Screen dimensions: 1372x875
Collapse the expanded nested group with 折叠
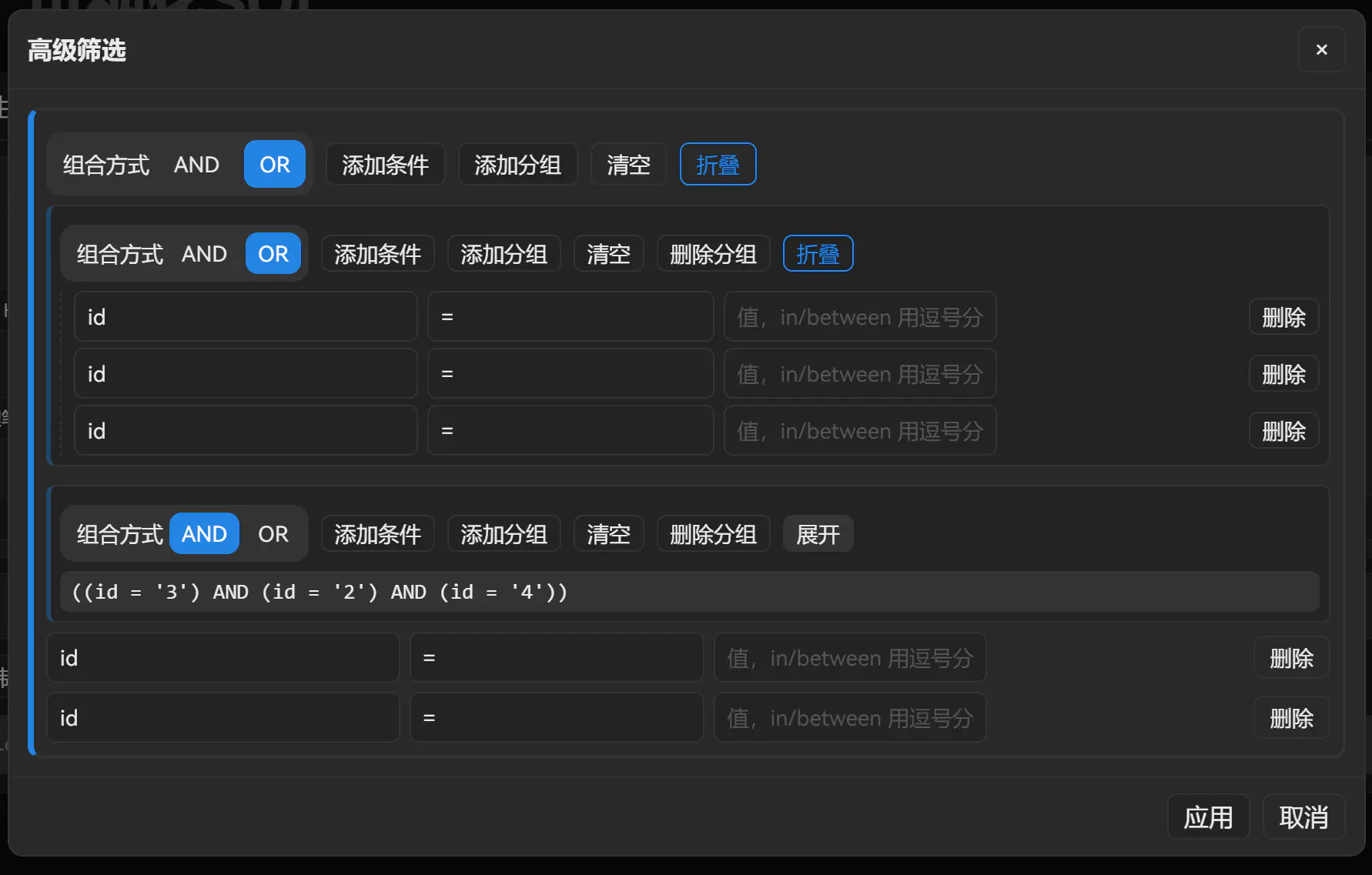818,254
